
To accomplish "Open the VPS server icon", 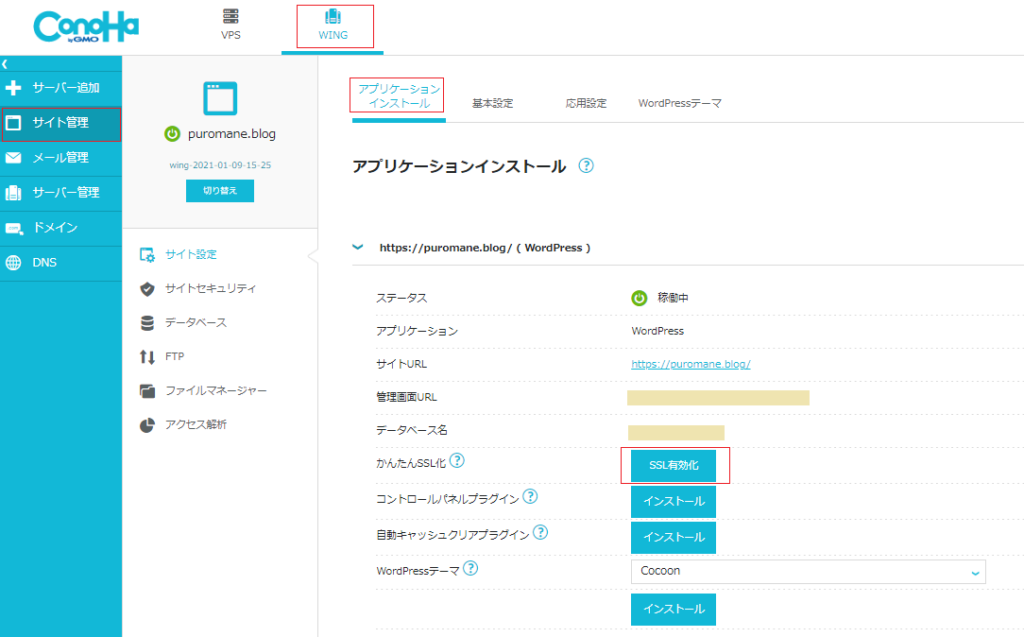I will (x=231, y=16).
